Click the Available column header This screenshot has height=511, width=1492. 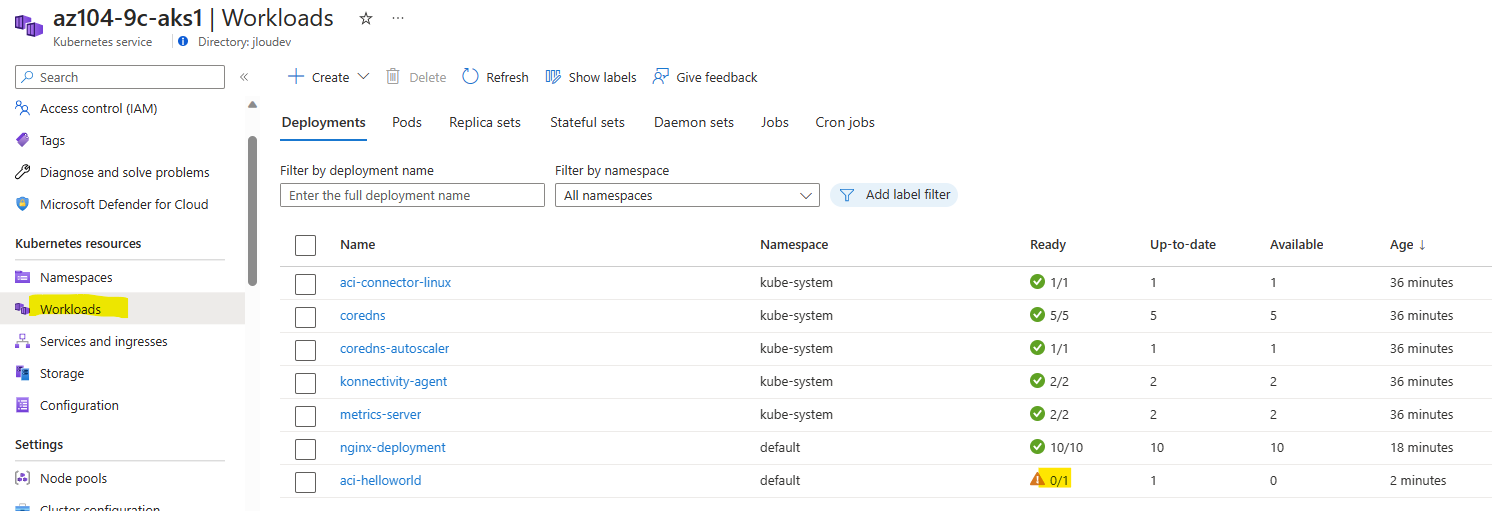pos(1296,245)
